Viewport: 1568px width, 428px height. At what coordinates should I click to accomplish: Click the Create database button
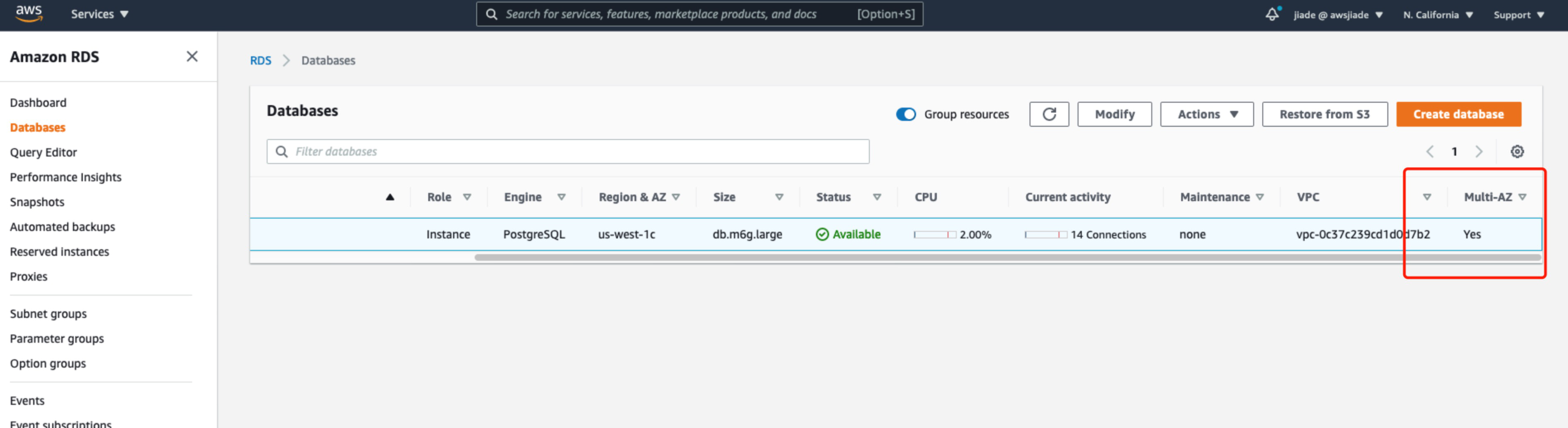coord(1458,114)
